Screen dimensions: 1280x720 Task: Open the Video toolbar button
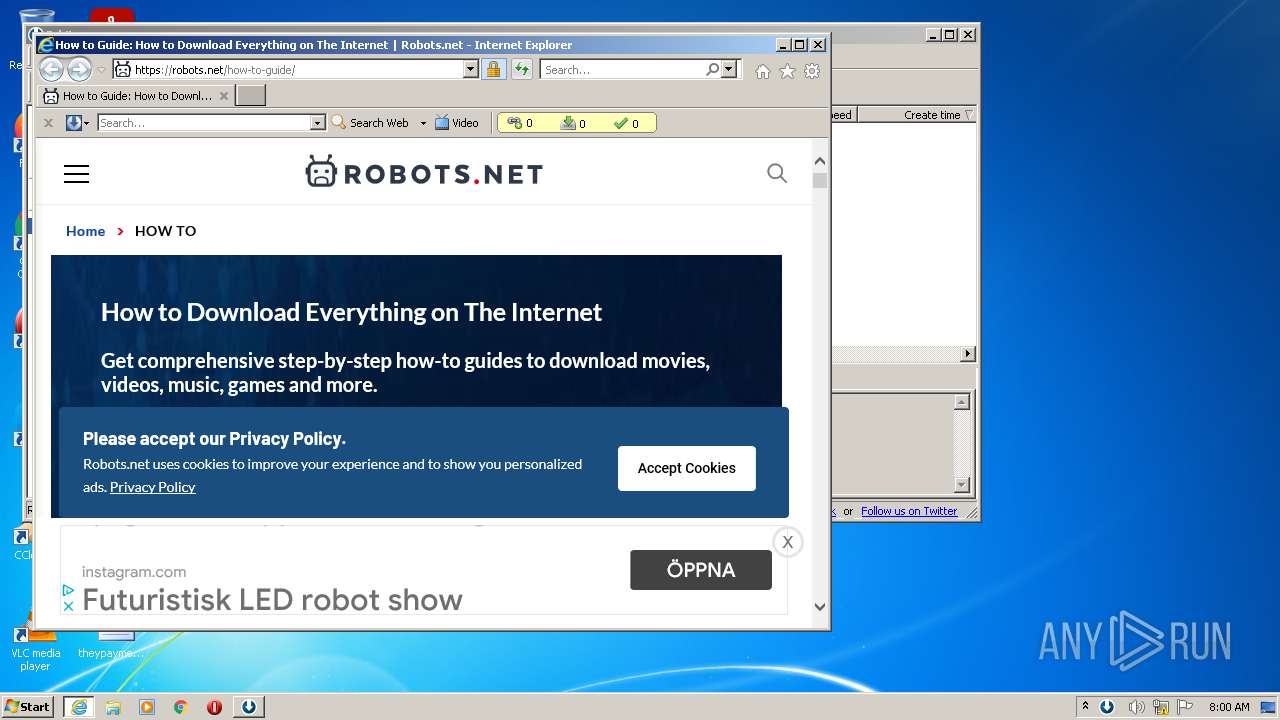click(x=457, y=123)
